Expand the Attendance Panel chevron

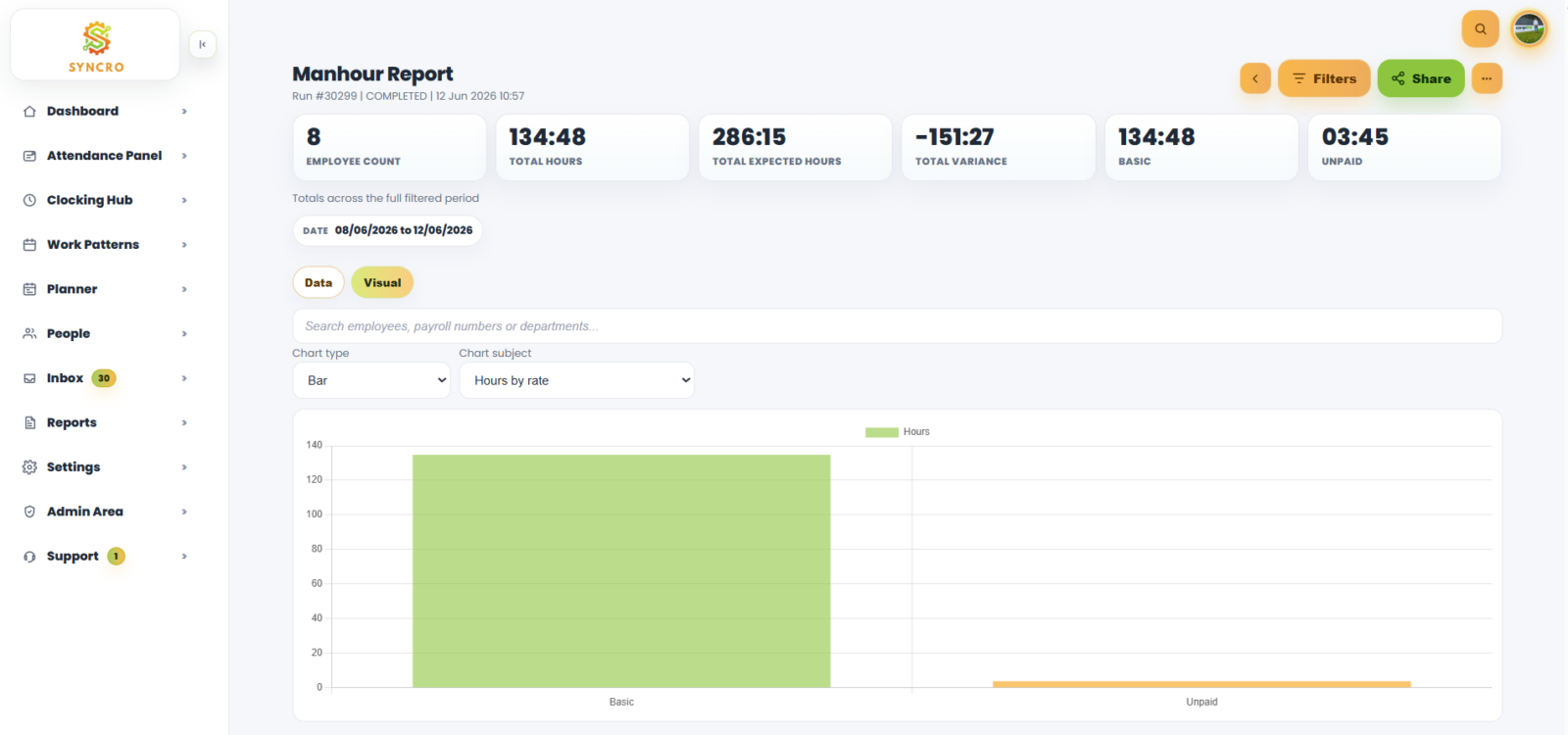click(184, 156)
